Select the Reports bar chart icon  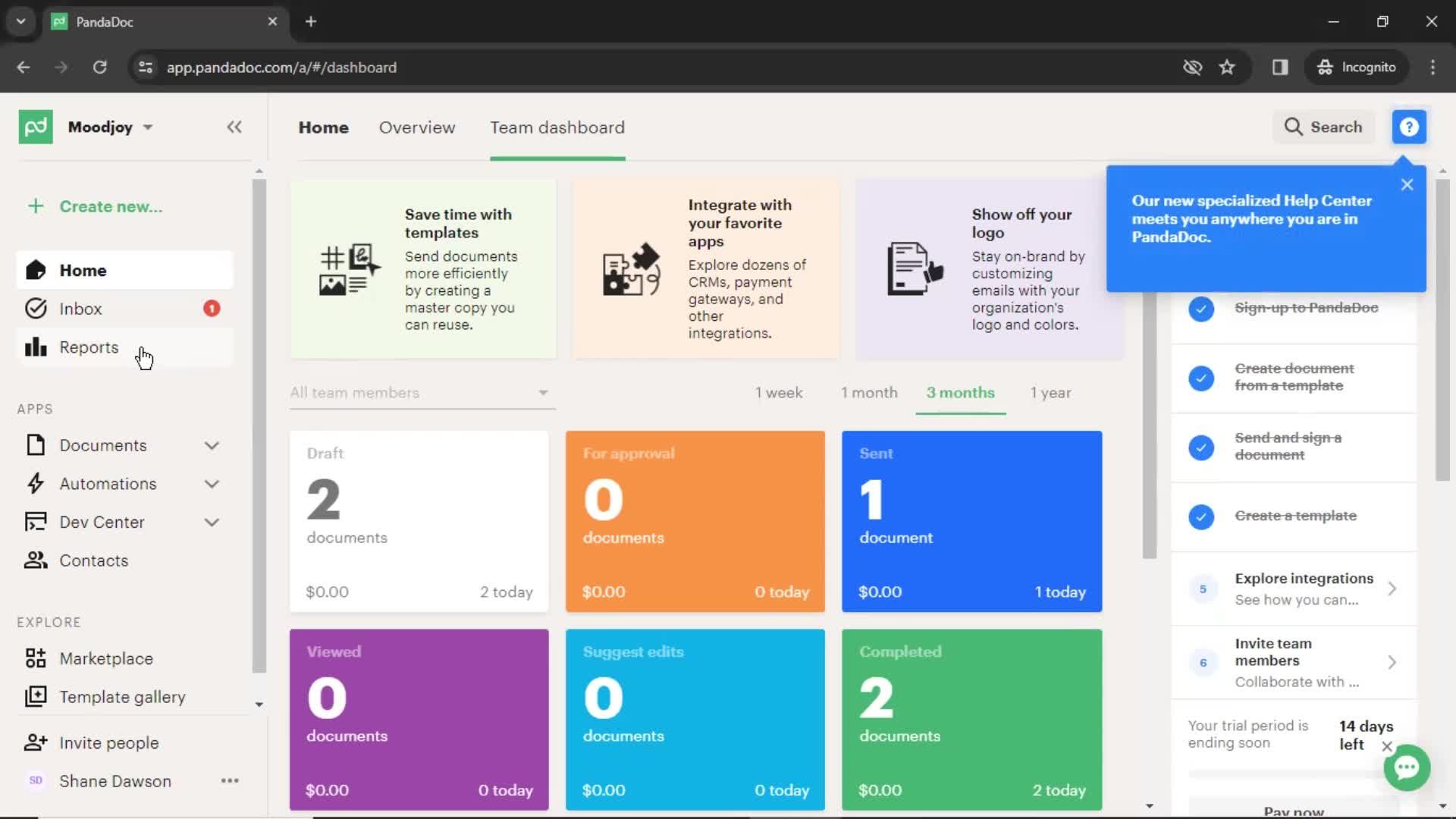(x=35, y=347)
